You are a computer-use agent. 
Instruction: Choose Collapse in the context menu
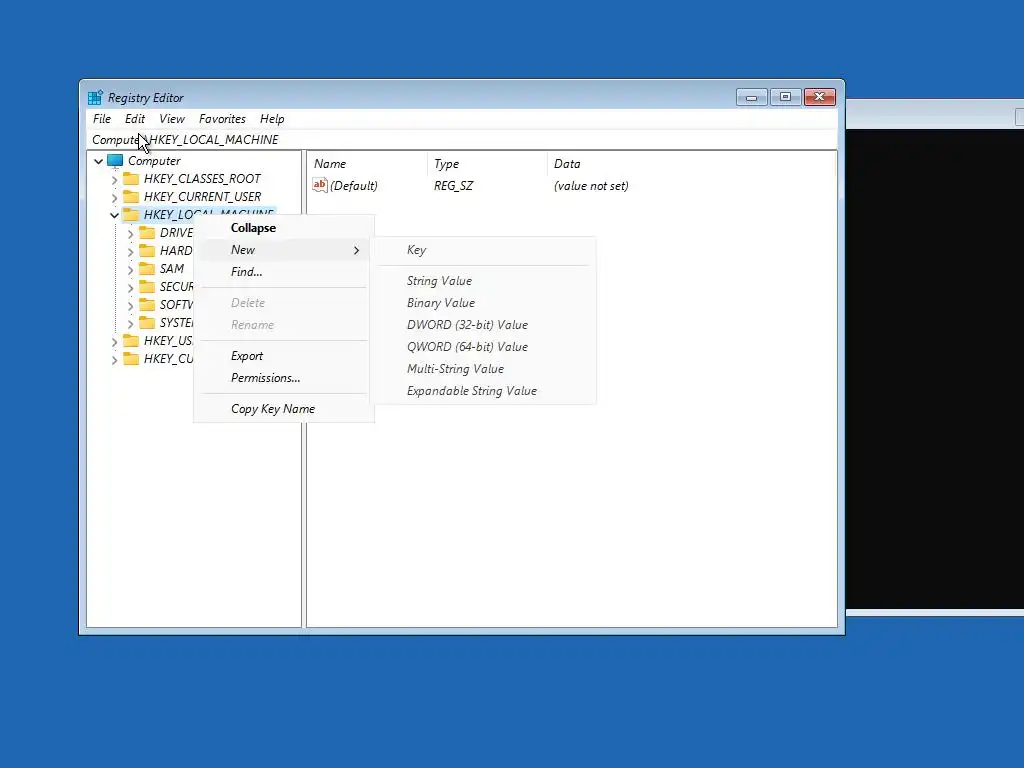284,228
